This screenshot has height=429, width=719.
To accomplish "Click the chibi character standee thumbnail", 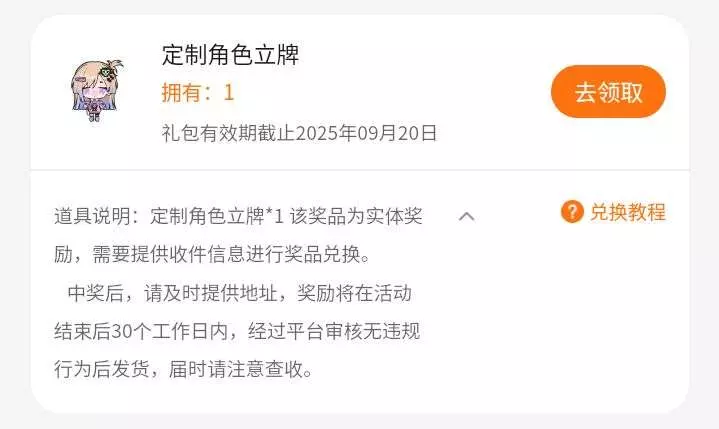I will pyautogui.click(x=97, y=90).
